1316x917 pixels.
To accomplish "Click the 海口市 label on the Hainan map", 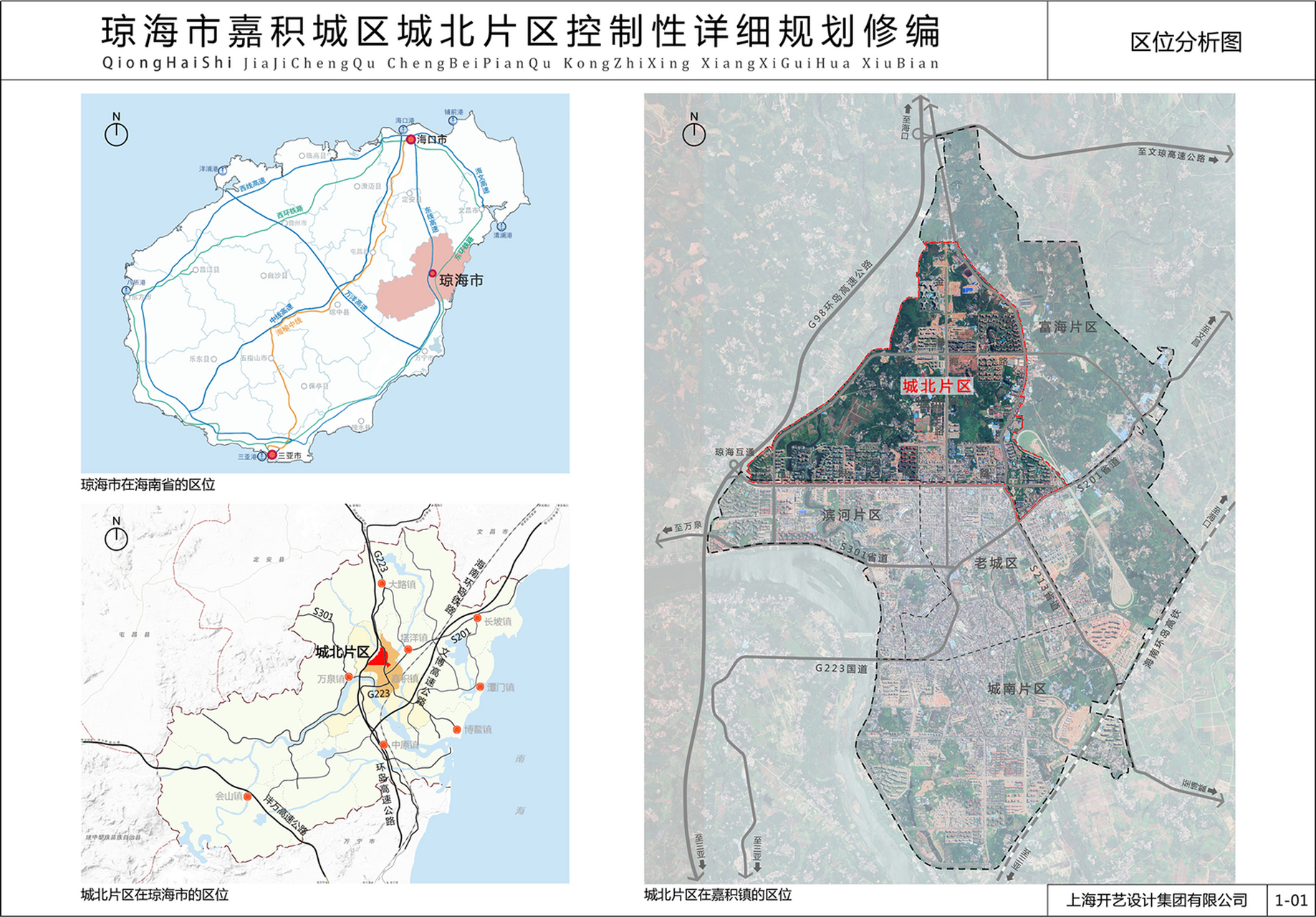I will point(432,140).
